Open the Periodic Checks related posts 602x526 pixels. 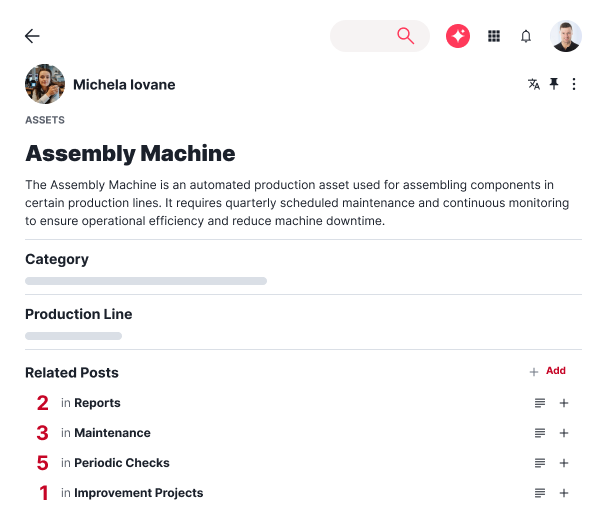click(121, 463)
